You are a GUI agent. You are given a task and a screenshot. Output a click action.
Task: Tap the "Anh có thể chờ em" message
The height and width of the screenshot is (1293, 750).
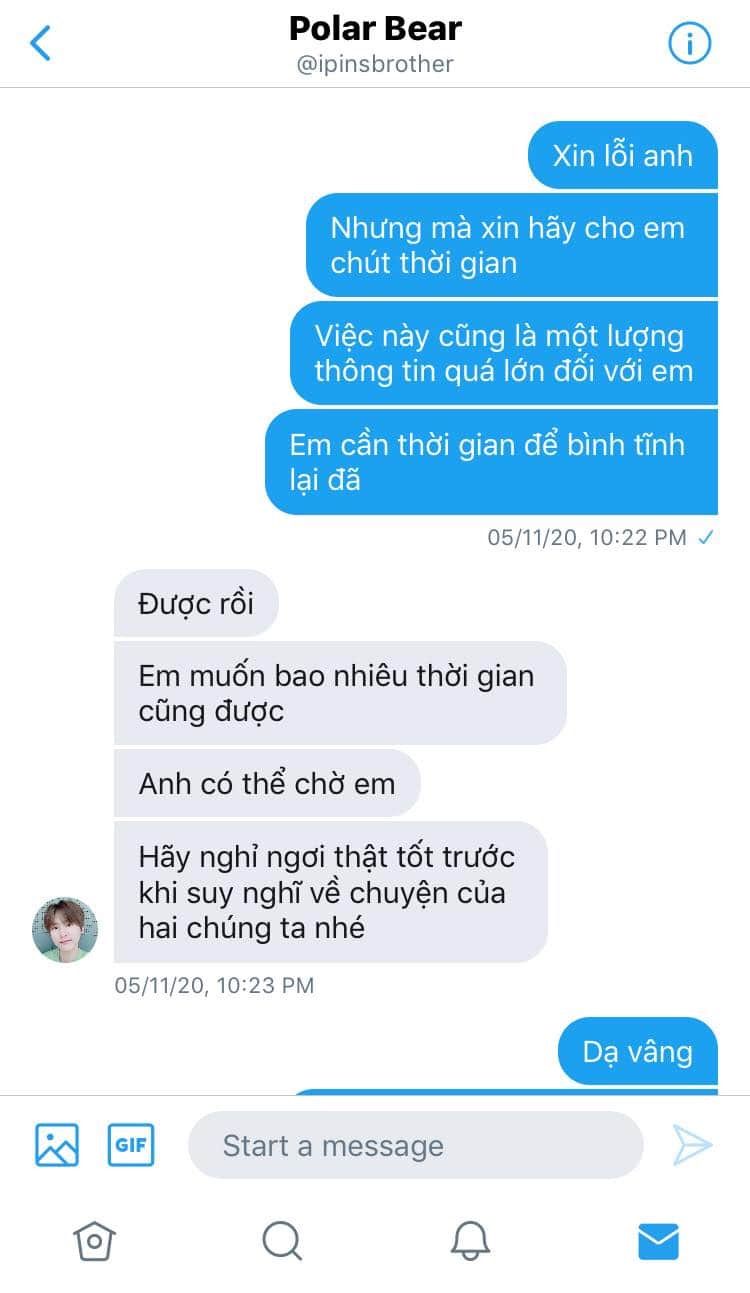pyautogui.click(x=267, y=783)
